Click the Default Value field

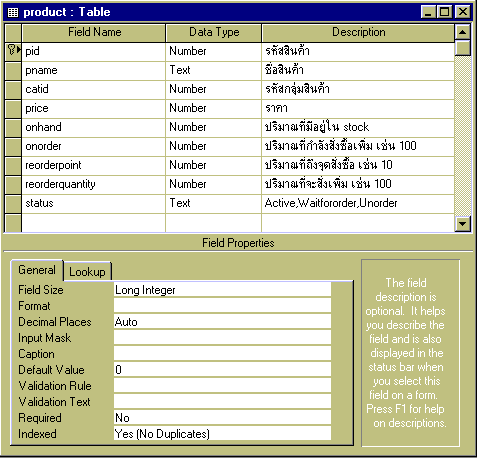coord(222,370)
